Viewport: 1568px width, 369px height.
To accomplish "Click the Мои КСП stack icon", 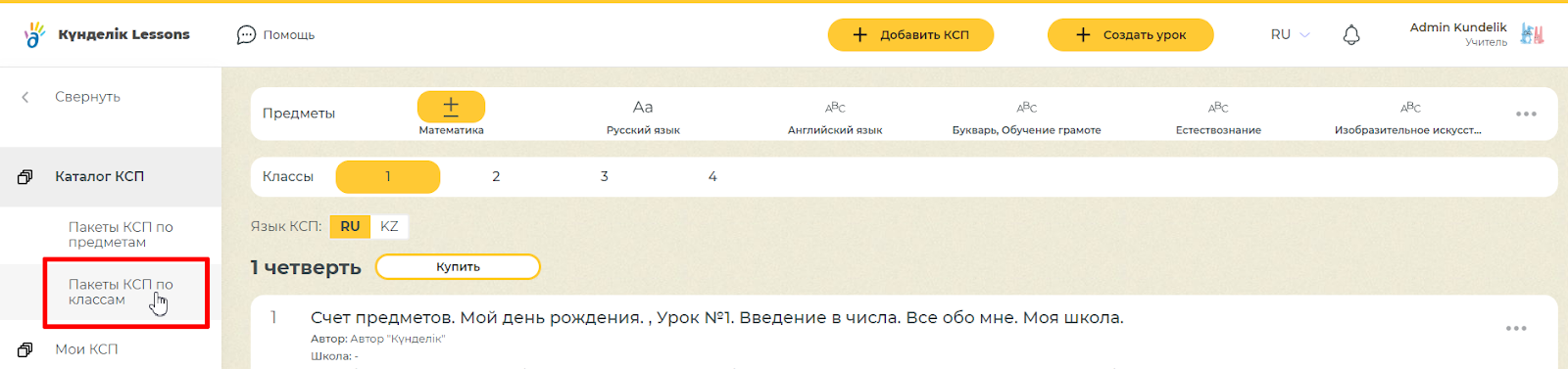I will tap(25, 349).
